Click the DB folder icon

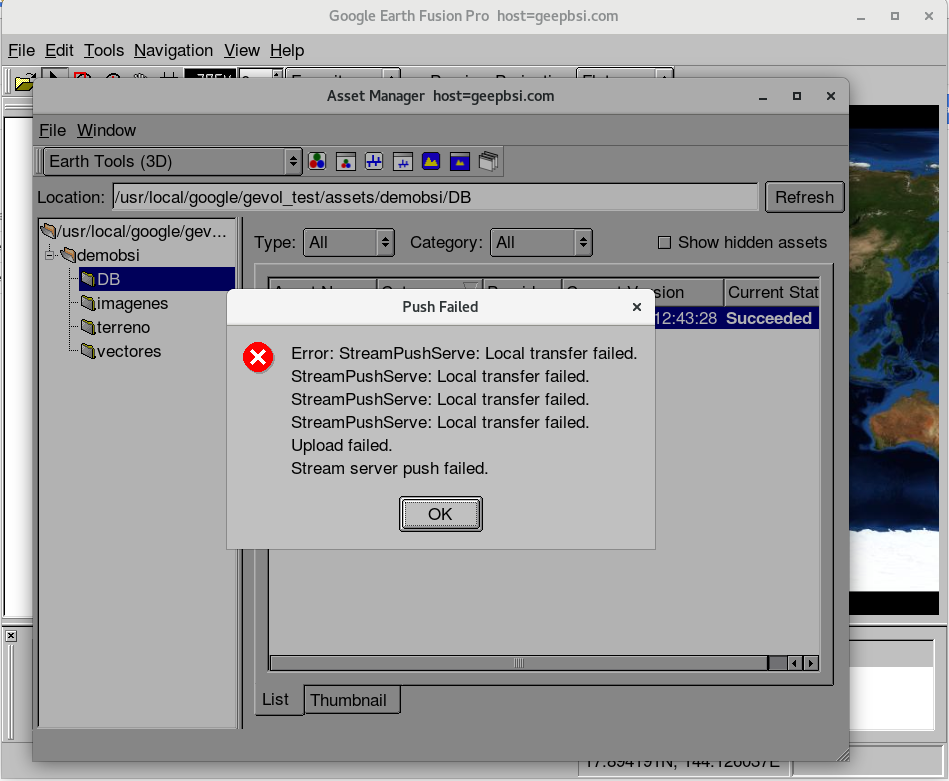pyautogui.click(x=88, y=279)
